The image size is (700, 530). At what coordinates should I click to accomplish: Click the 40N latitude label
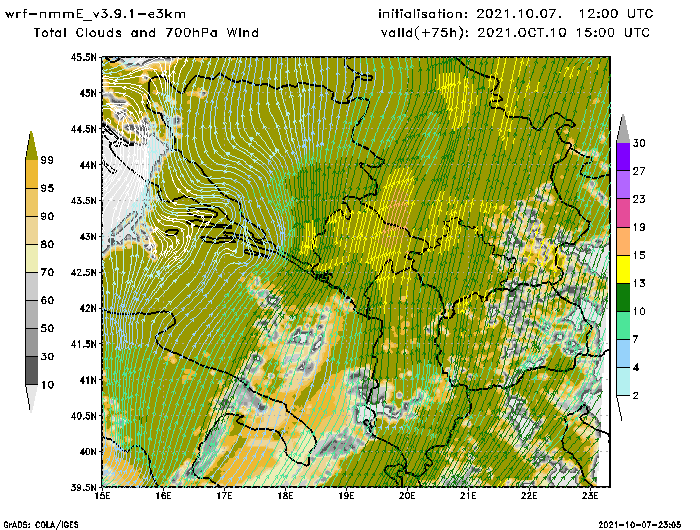click(x=87, y=451)
